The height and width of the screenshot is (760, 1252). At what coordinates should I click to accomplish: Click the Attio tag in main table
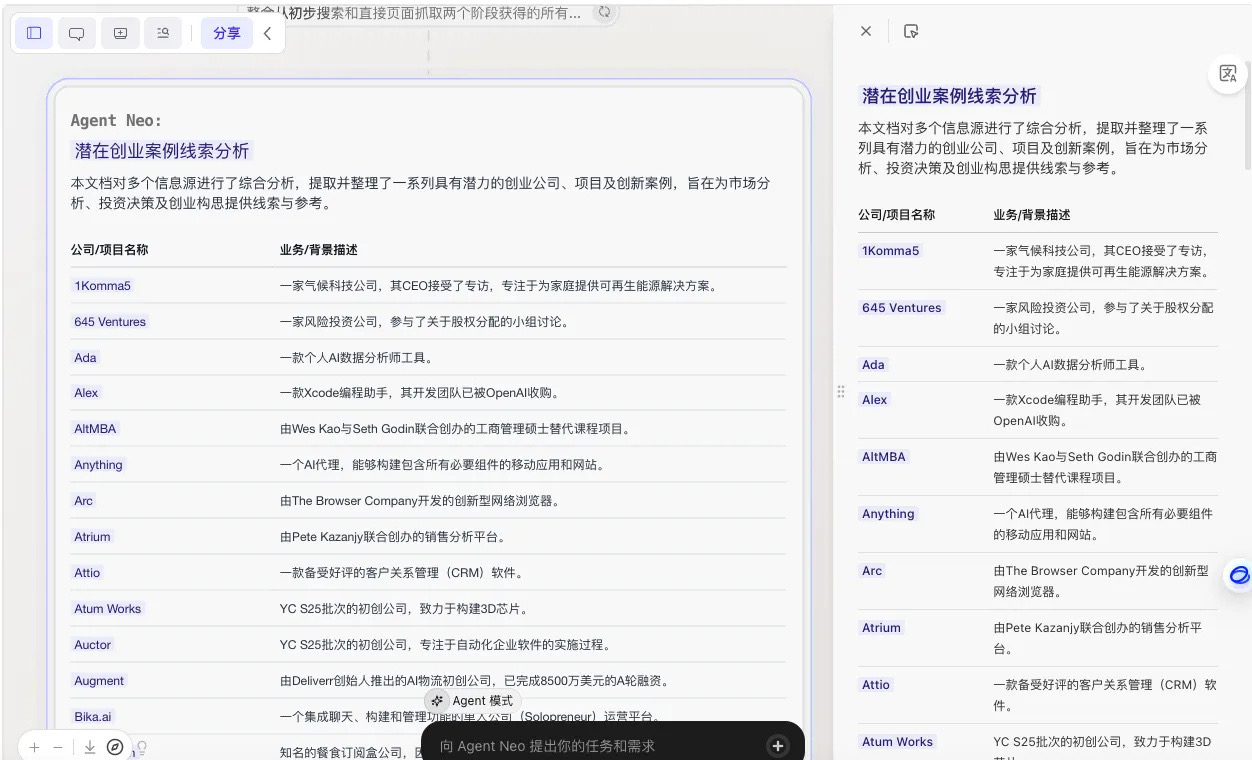(87, 573)
